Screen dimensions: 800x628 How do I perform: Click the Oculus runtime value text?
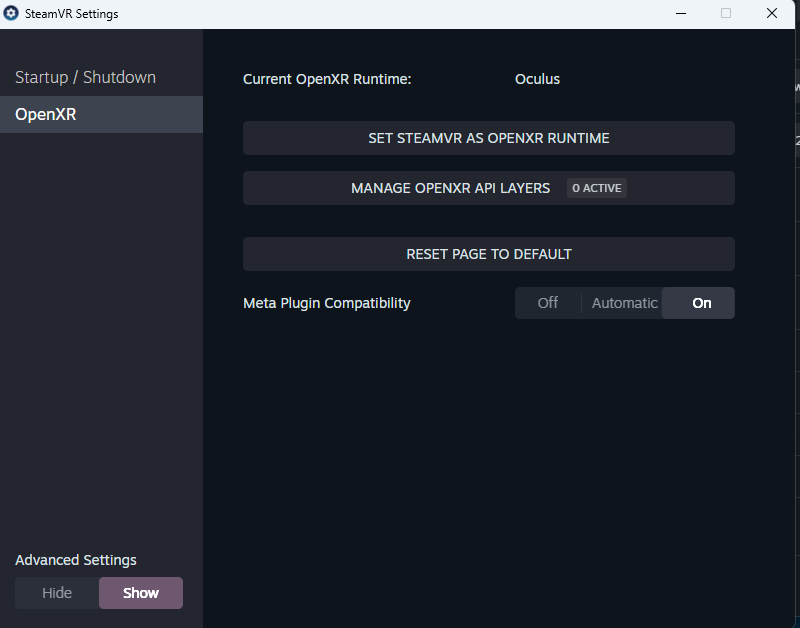(537, 79)
